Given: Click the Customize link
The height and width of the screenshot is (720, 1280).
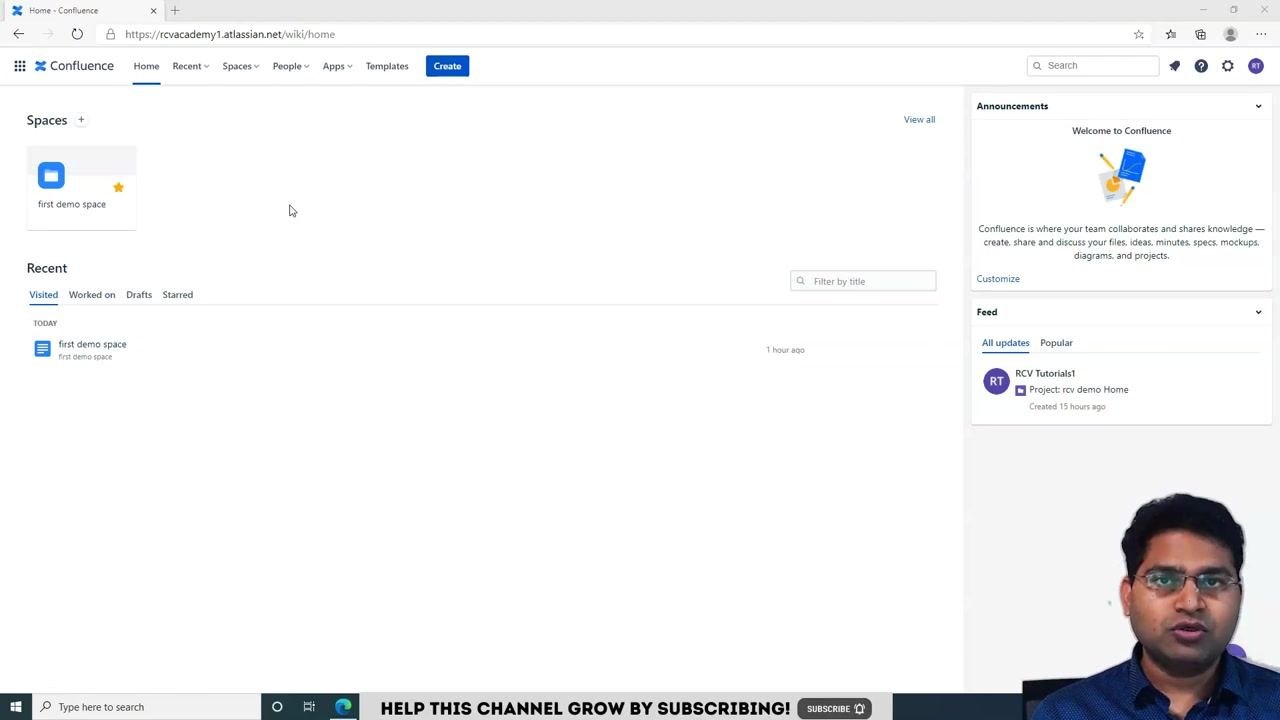Looking at the screenshot, I should (x=998, y=279).
